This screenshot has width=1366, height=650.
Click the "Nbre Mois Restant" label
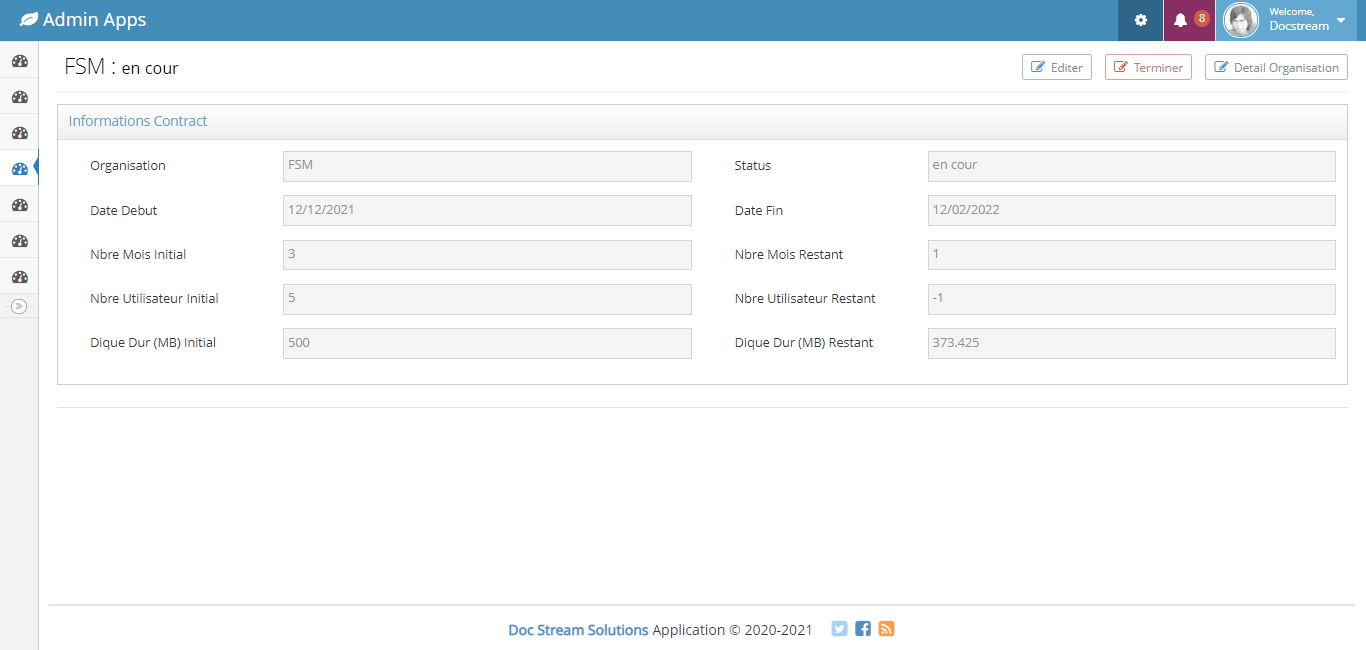(x=789, y=254)
